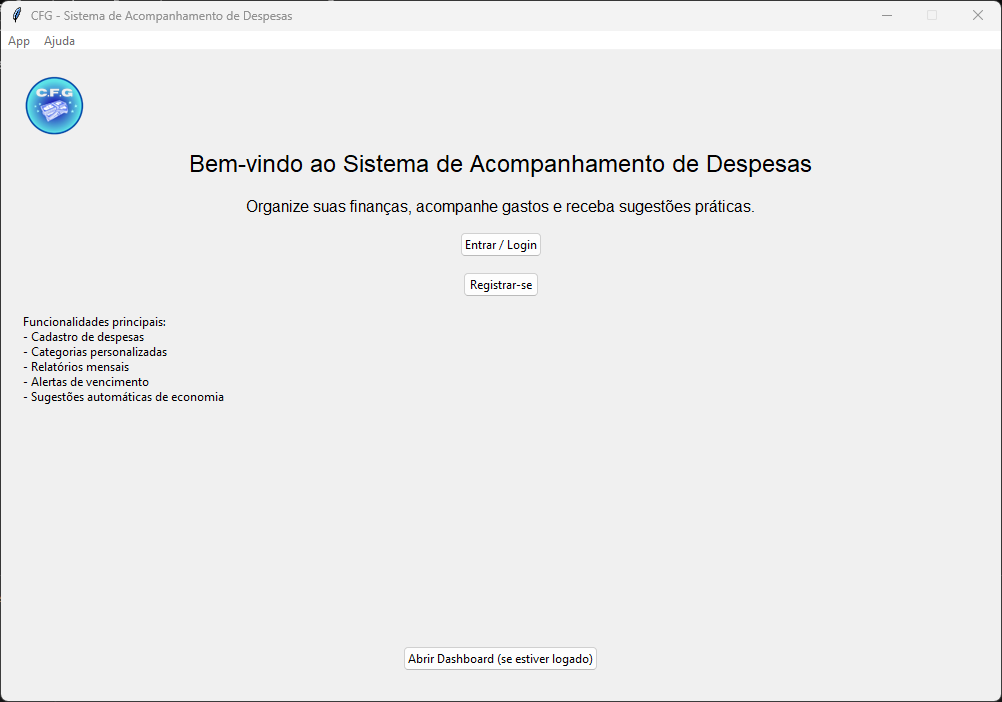Open the App menu
Screen dimensions: 1002x702
(x=19, y=41)
